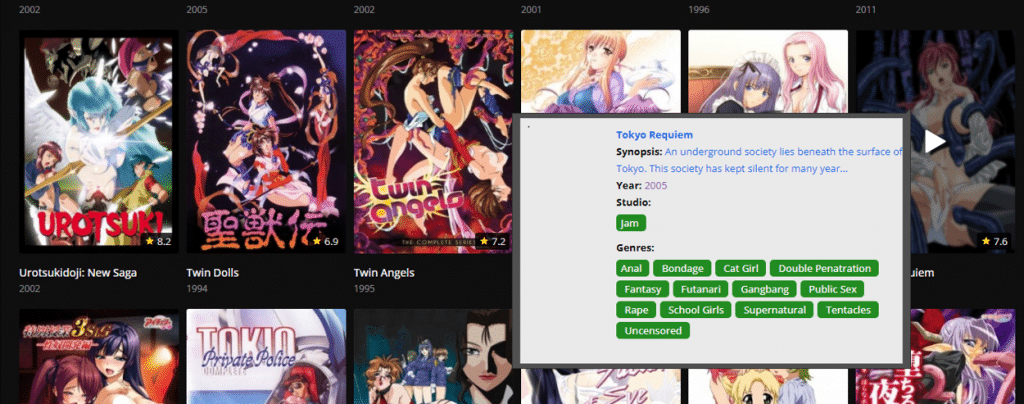Click the synopsis text in the popup
This screenshot has height=404, width=1024.
[x=760, y=160]
